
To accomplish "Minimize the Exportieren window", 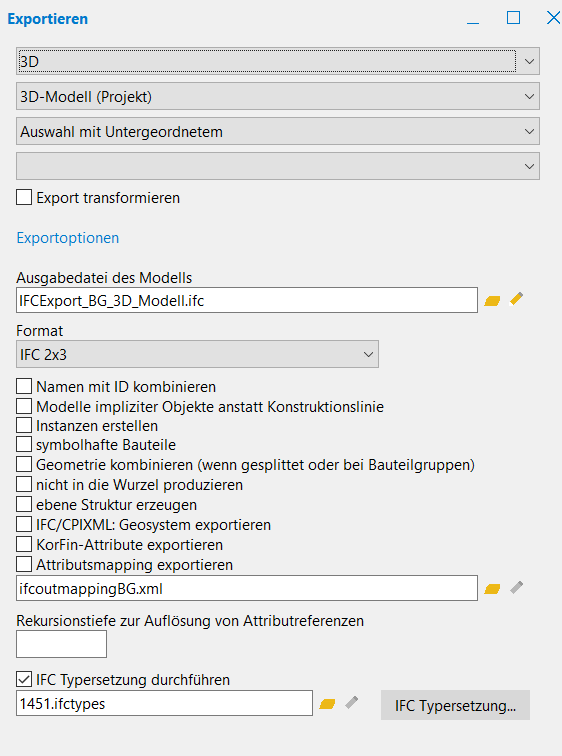I will click(473, 19).
